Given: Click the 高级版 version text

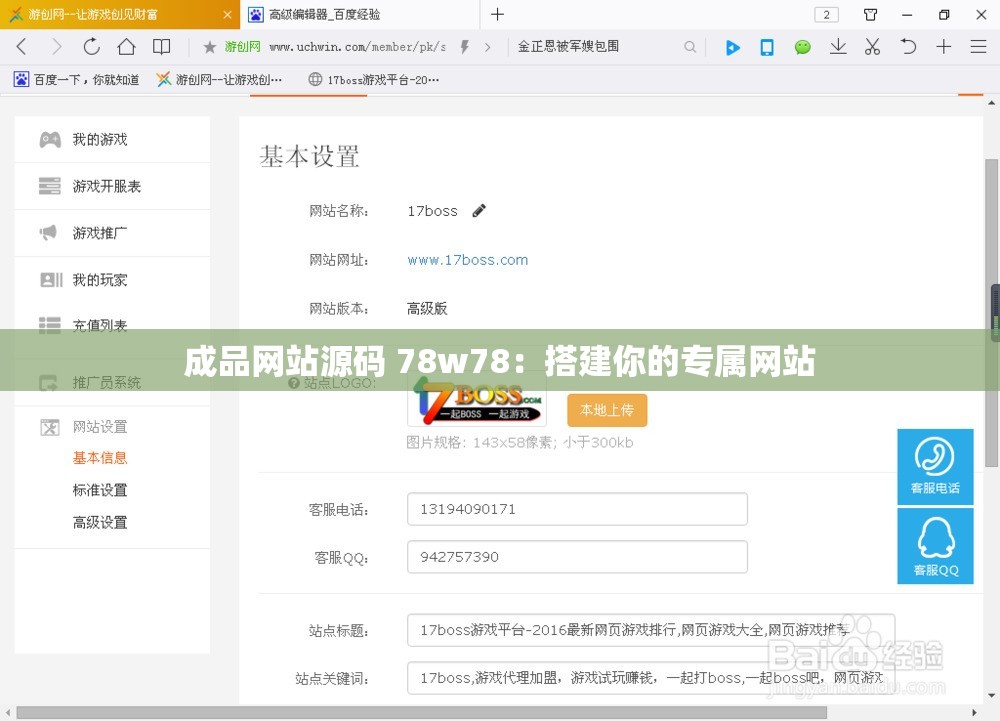Looking at the screenshot, I should click(427, 309).
